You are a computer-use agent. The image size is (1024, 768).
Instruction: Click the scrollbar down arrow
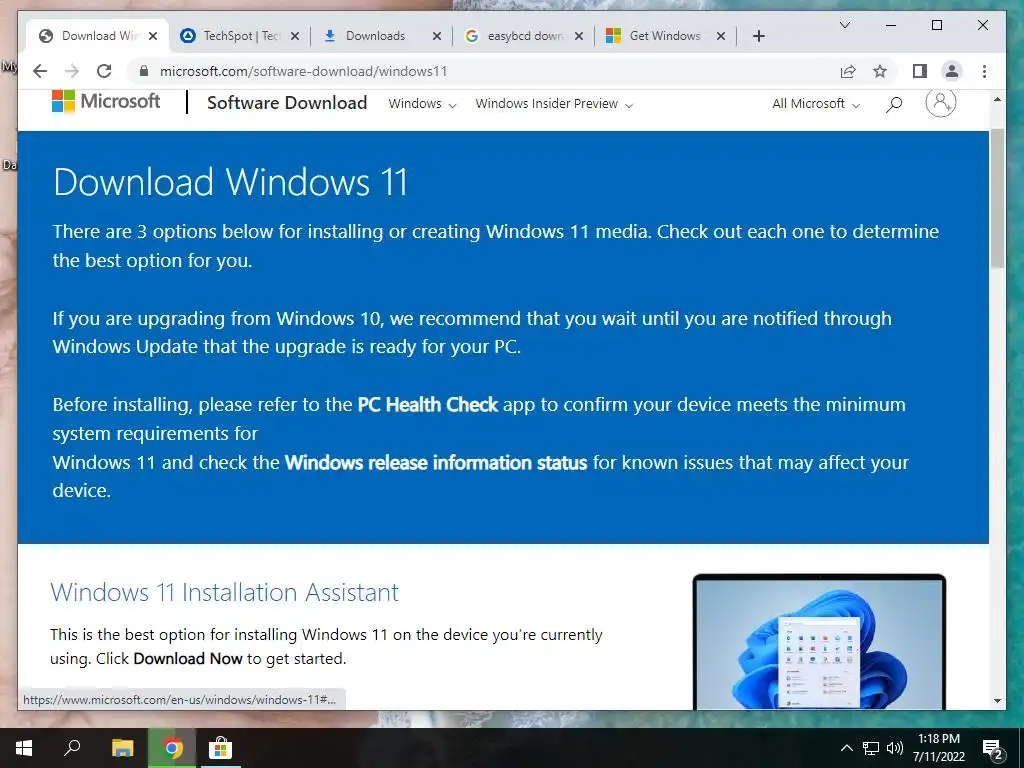[x=997, y=701]
